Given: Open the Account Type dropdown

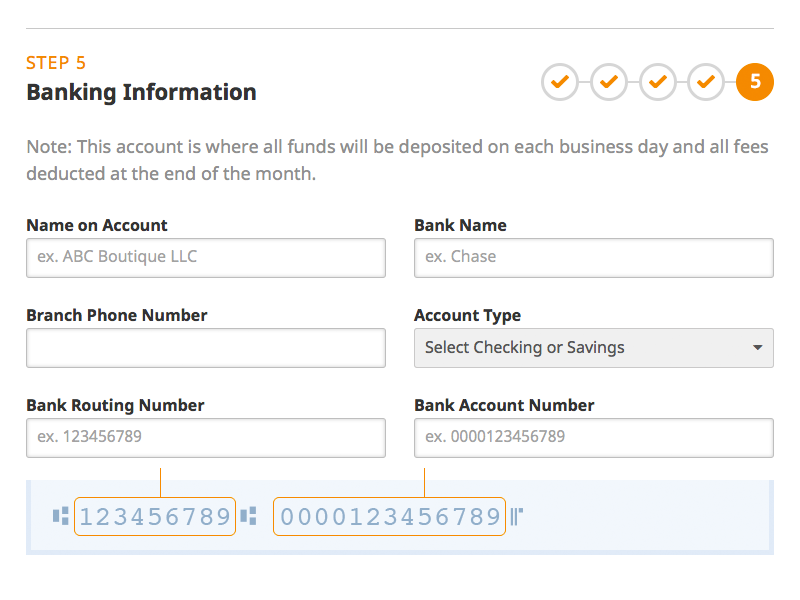Looking at the screenshot, I should click(x=593, y=348).
